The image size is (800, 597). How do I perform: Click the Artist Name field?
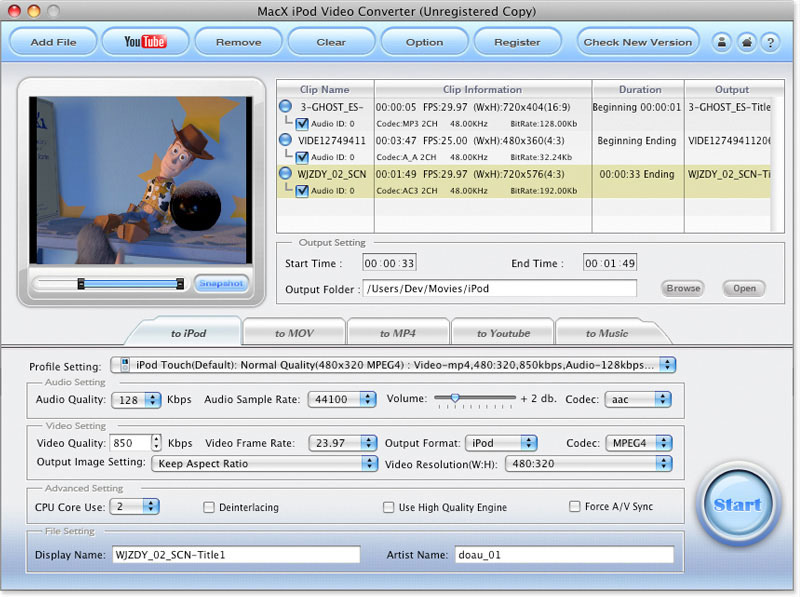[564, 555]
